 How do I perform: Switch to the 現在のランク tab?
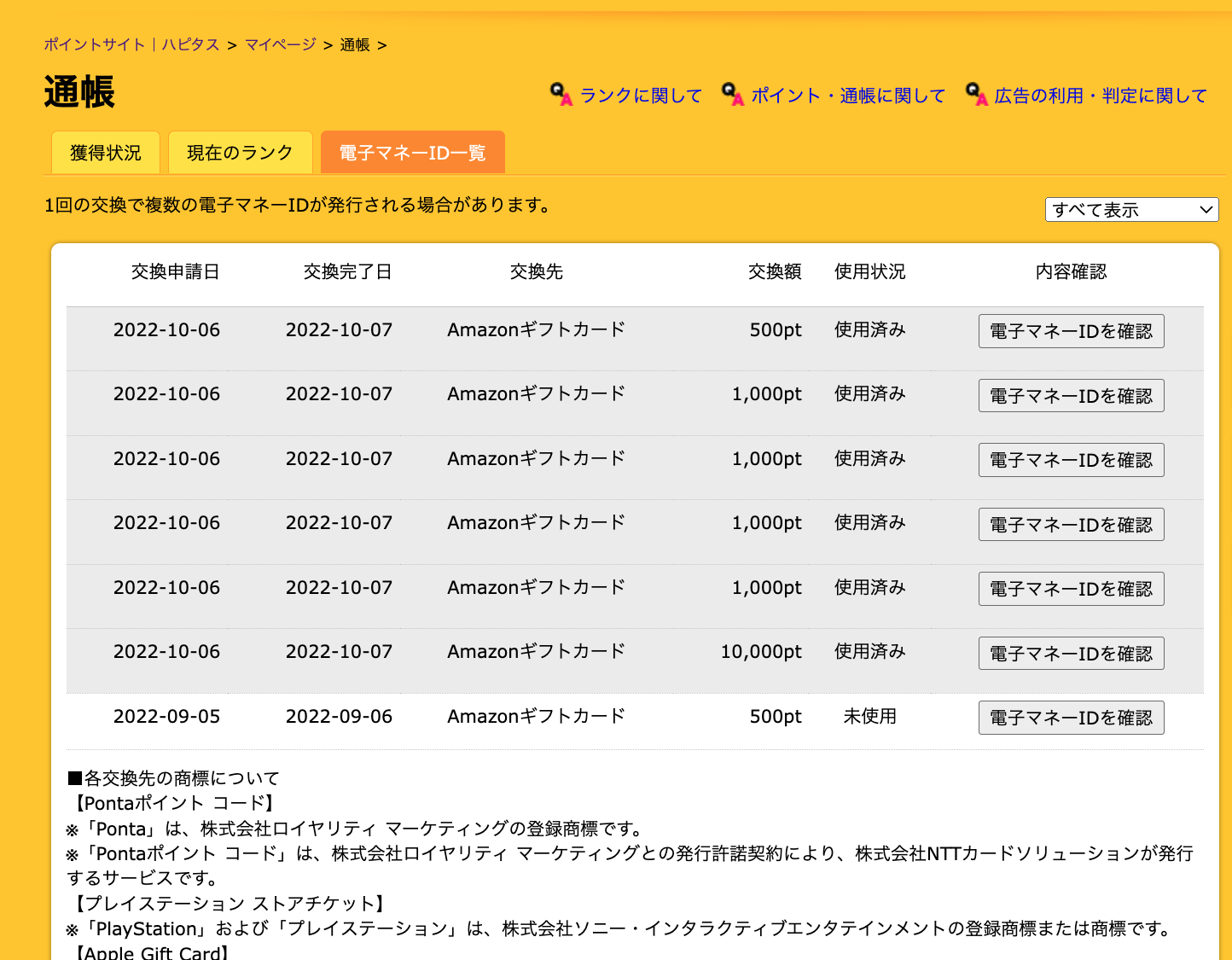pos(240,153)
